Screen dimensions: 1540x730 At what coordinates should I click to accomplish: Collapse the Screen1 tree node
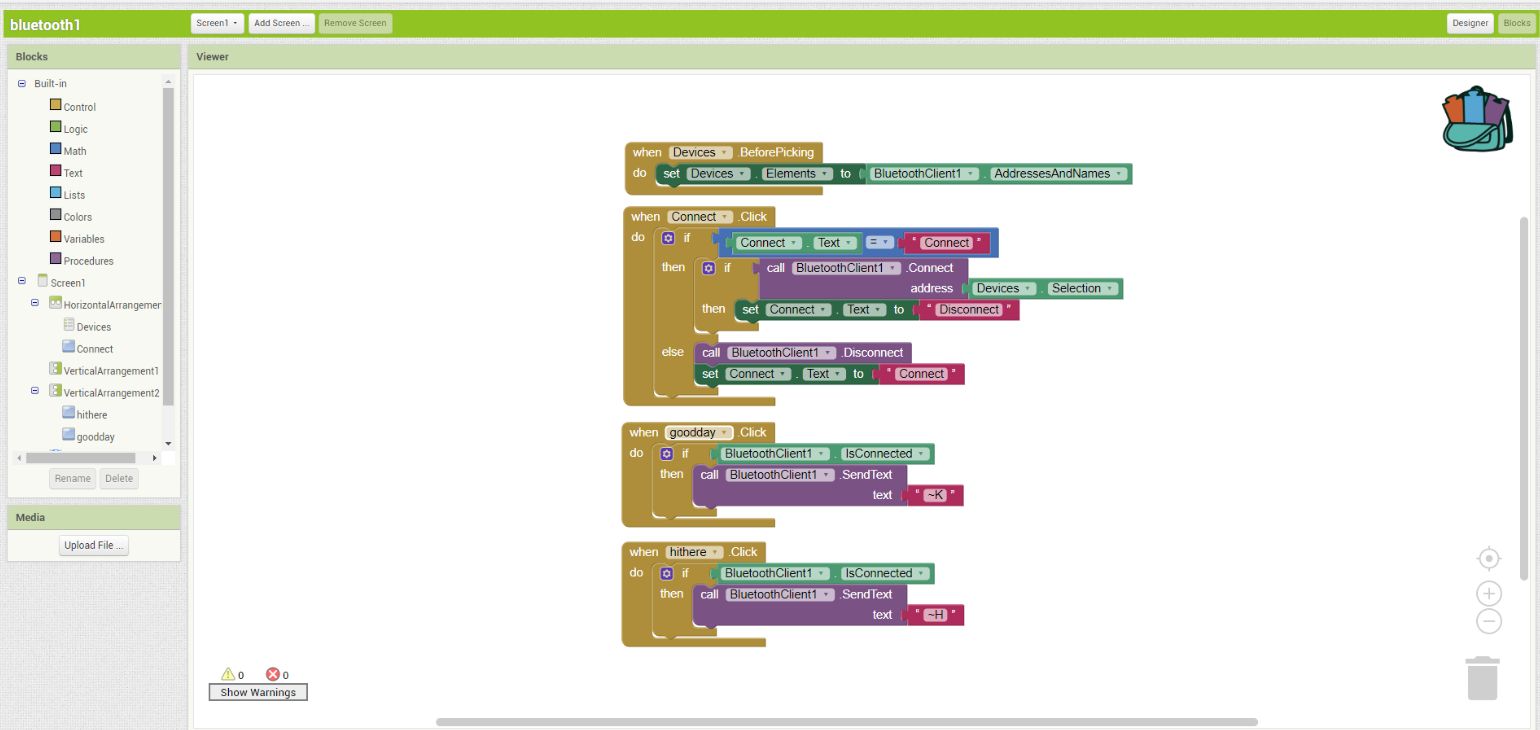[x=22, y=282]
